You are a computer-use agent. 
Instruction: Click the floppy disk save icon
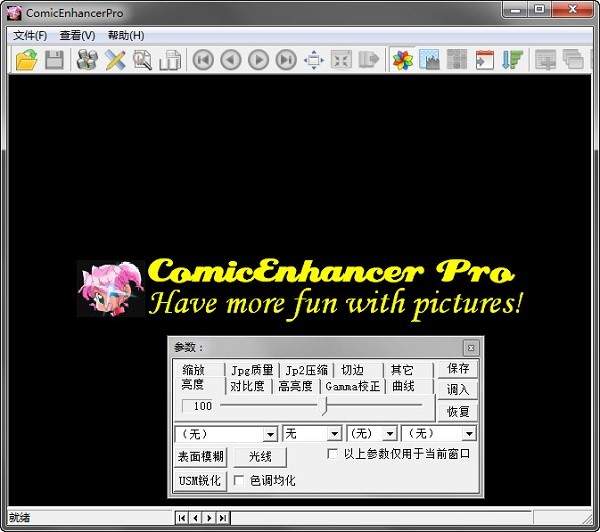[54, 60]
